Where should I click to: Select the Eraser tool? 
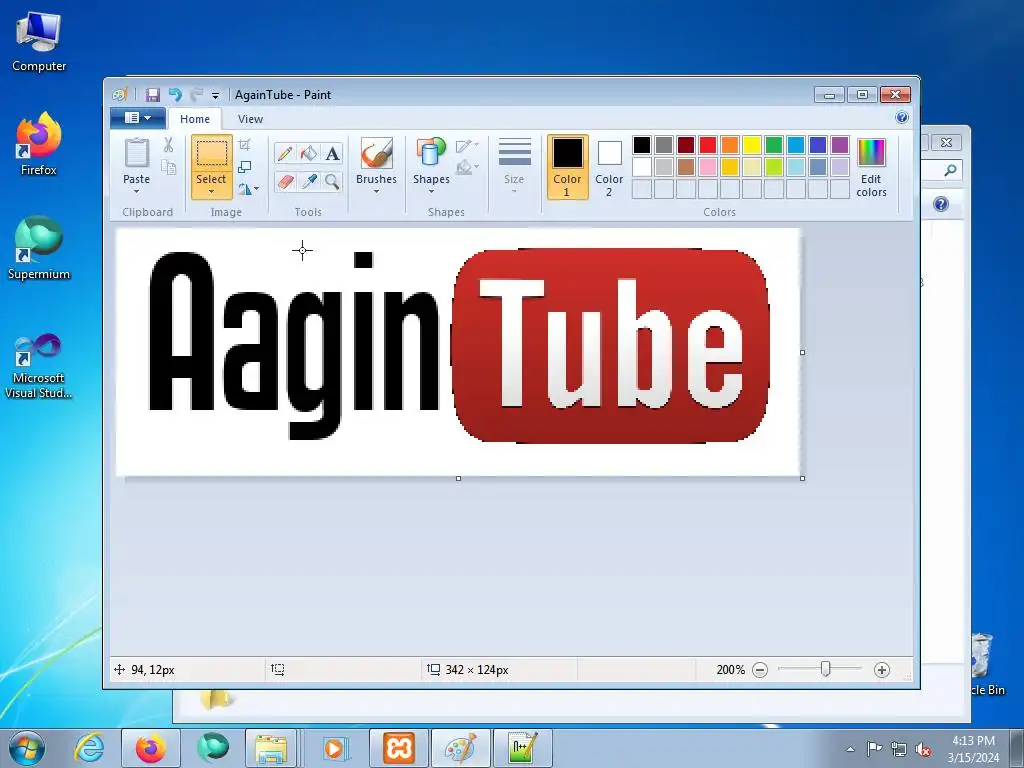[285, 182]
